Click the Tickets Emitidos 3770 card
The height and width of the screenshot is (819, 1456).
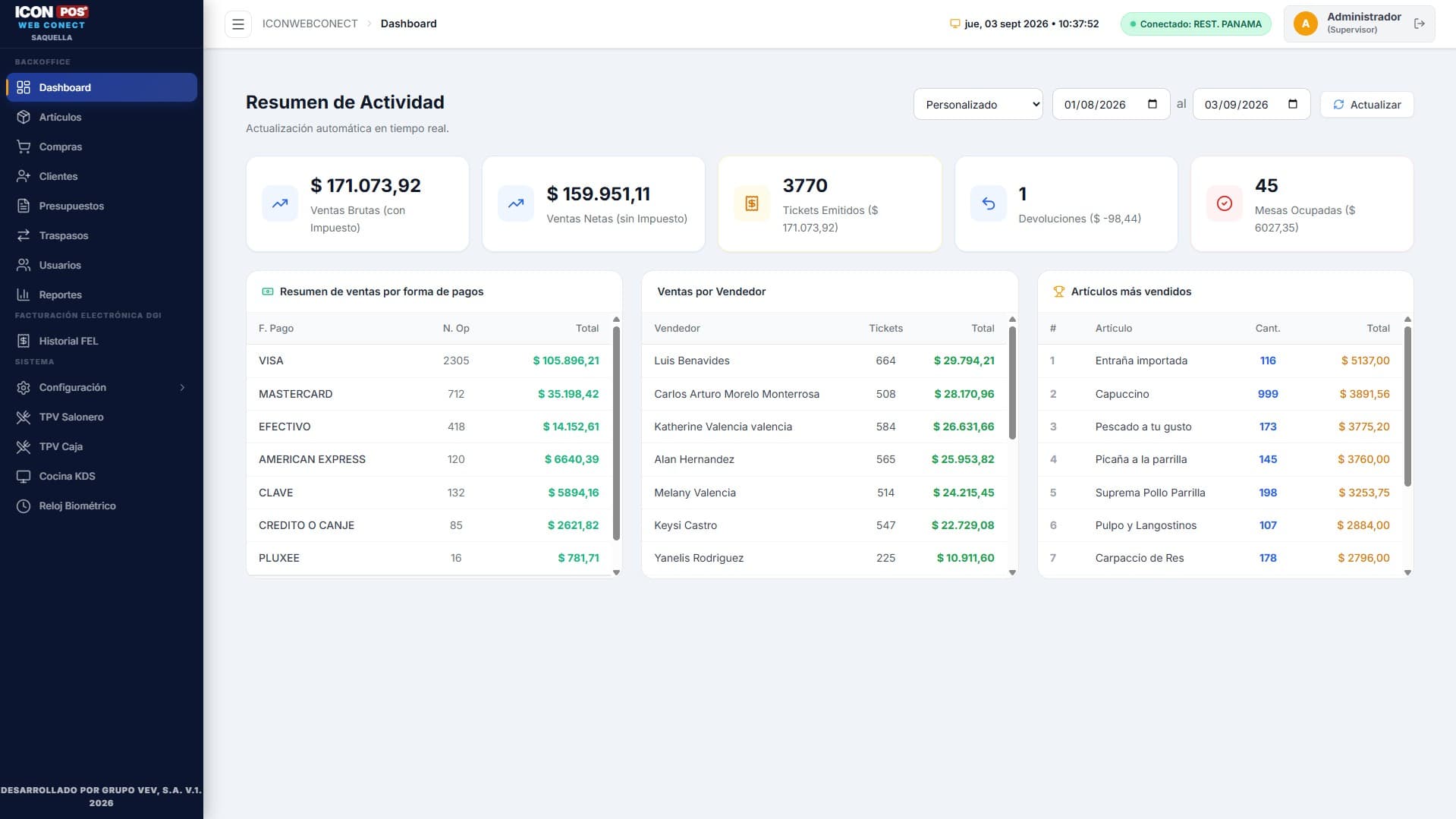click(829, 203)
